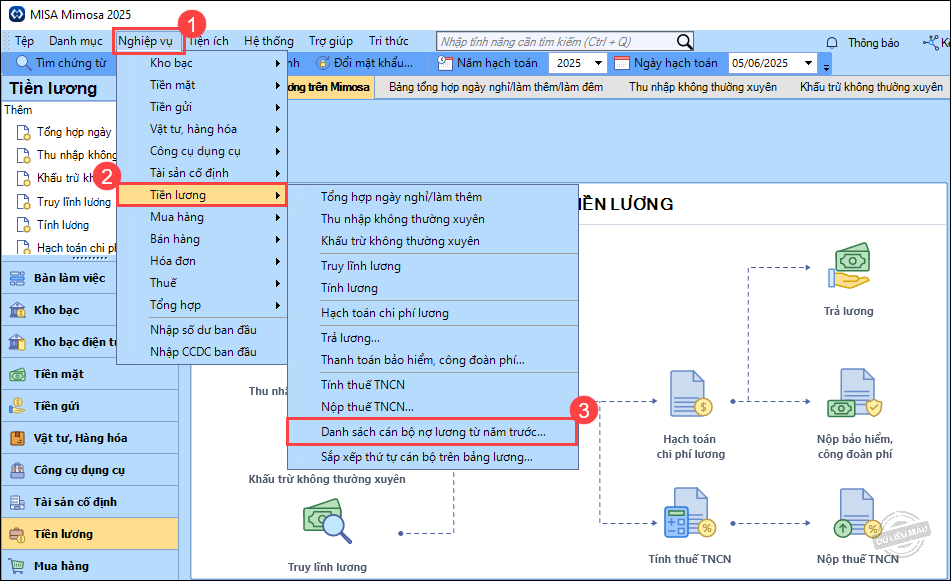Click the Kho bạc điện tử sidebar icon
Image resolution: width=951 pixels, height=581 pixels.
pos(18,342)
